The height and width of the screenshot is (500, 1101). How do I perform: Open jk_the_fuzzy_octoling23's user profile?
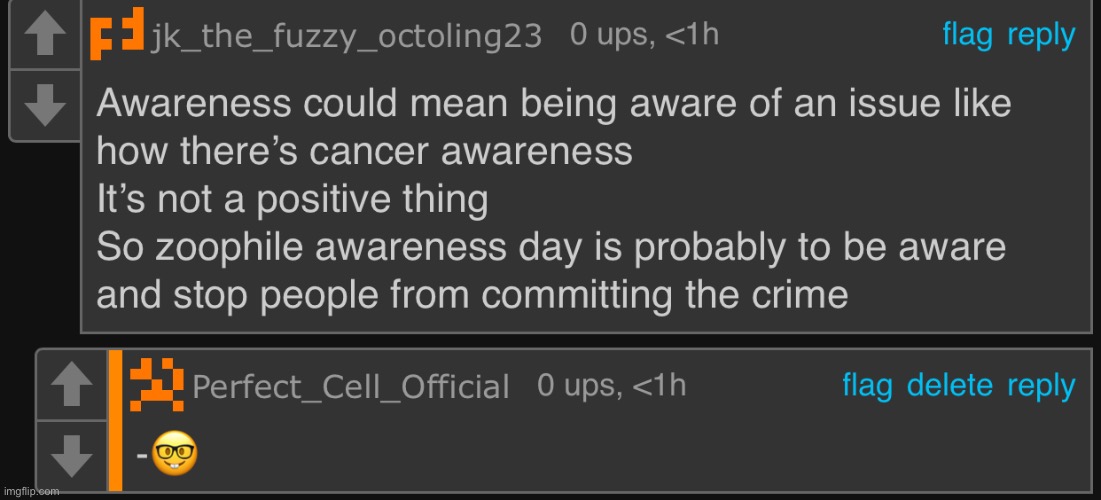pos(346,37)
